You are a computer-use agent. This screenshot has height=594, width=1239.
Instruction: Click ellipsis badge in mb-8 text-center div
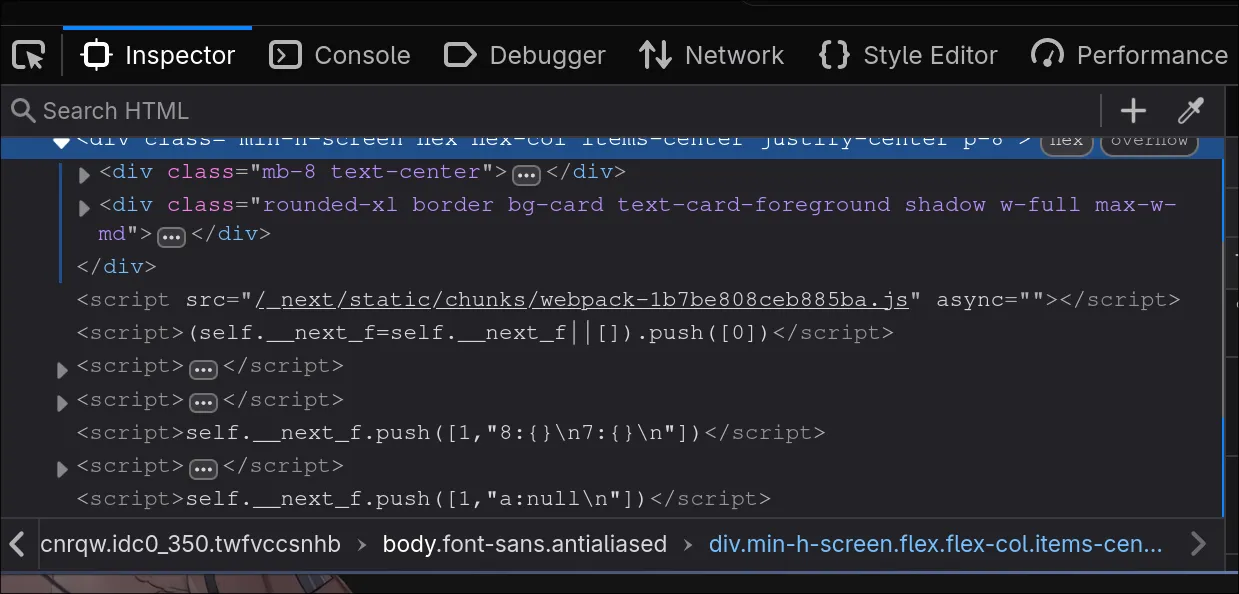526,175
